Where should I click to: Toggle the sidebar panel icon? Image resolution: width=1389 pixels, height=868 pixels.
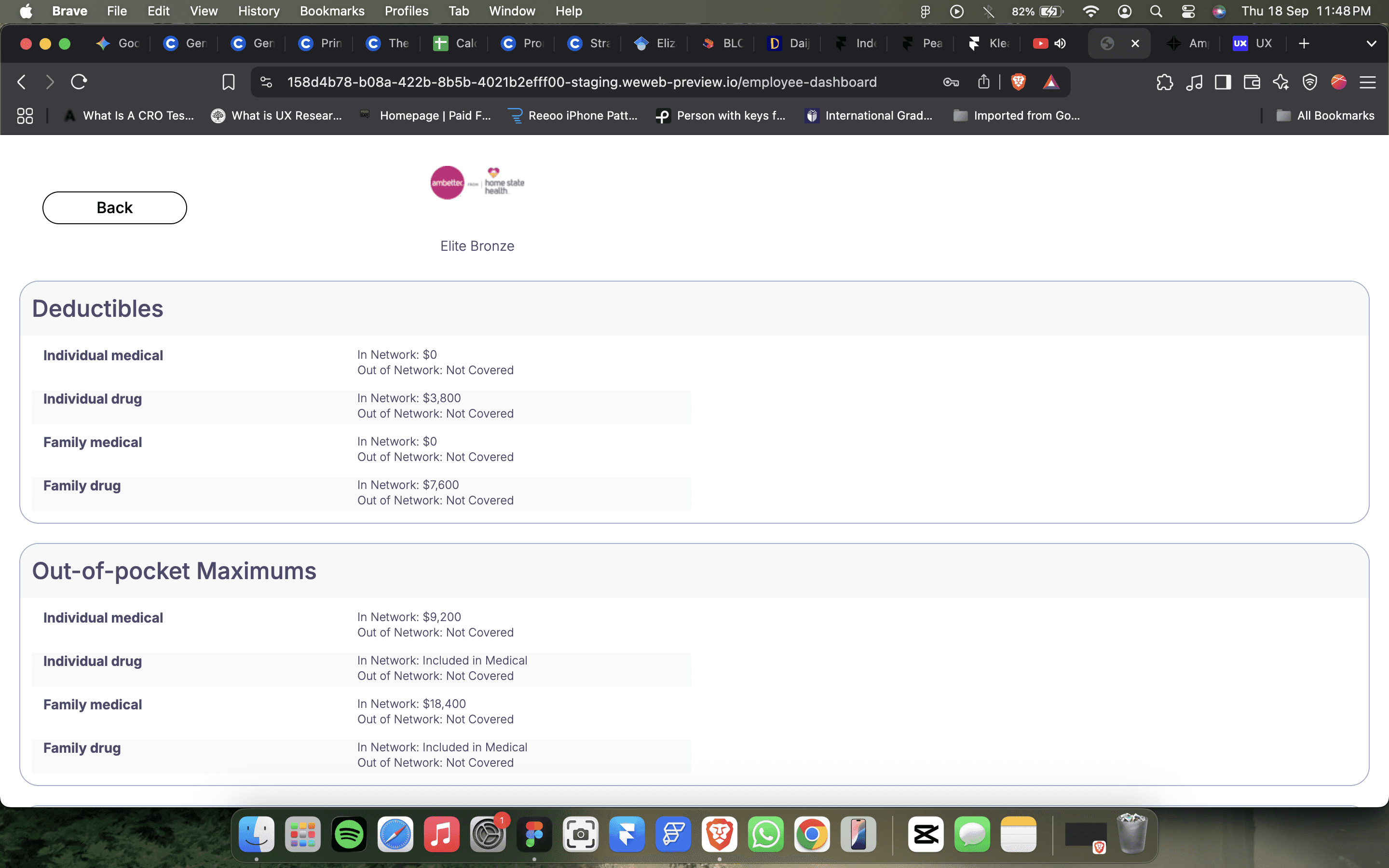pyautogui.click(x=1223, y=82)
